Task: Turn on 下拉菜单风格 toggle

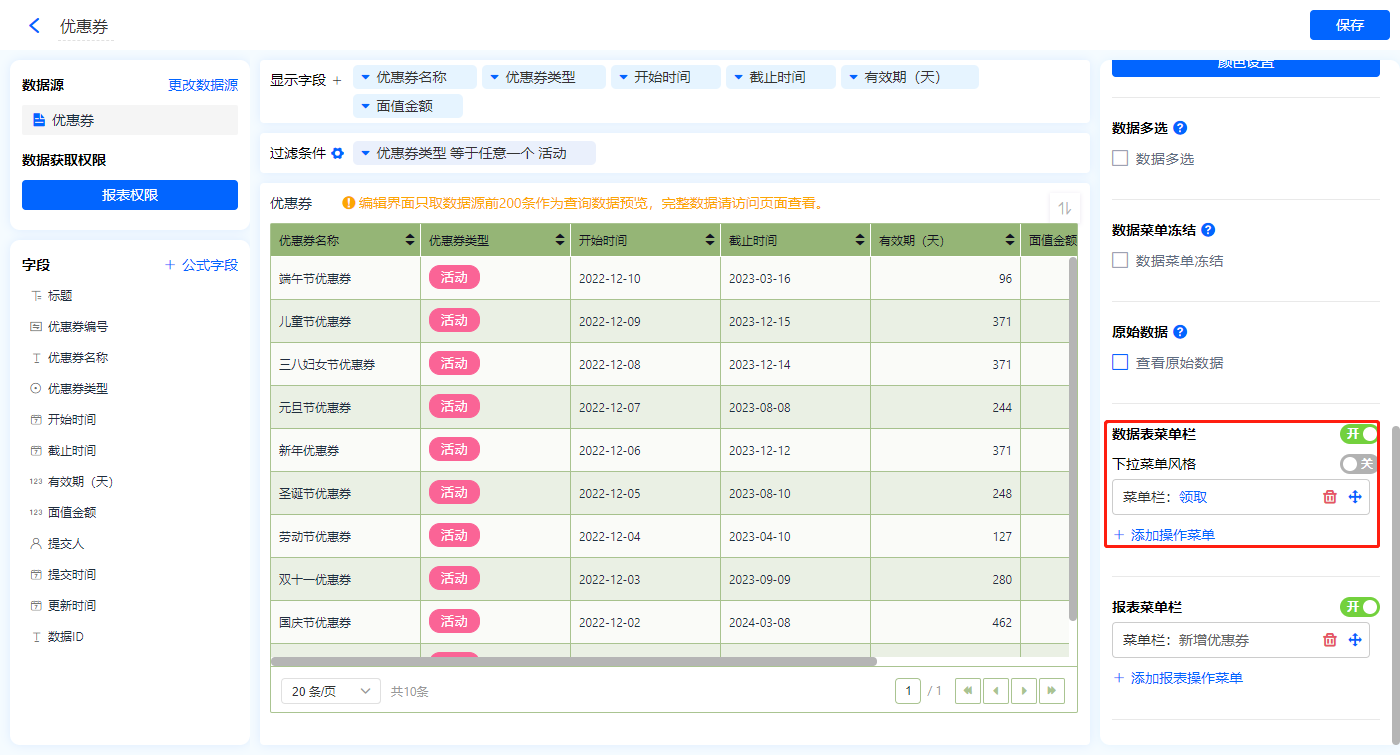Action: click(x=1359, y=464)
